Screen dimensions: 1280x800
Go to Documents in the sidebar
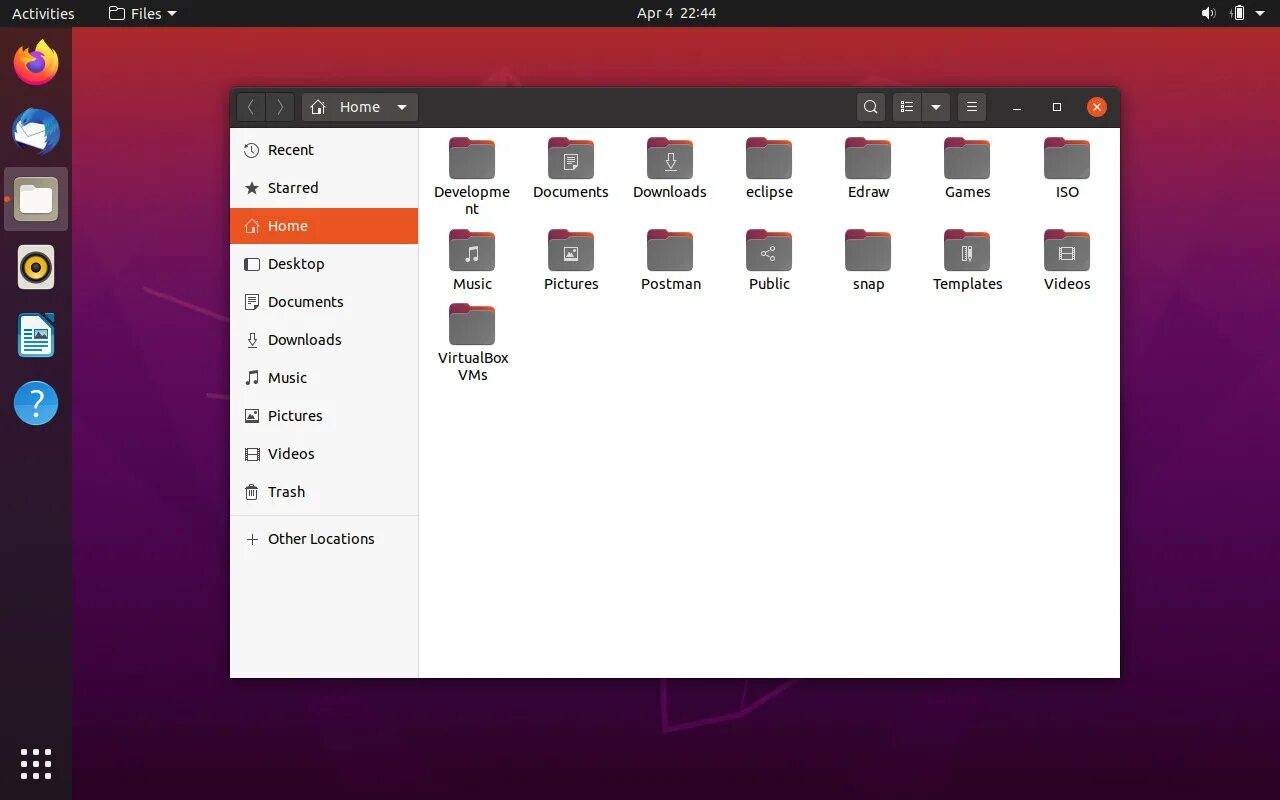(324, 302)
